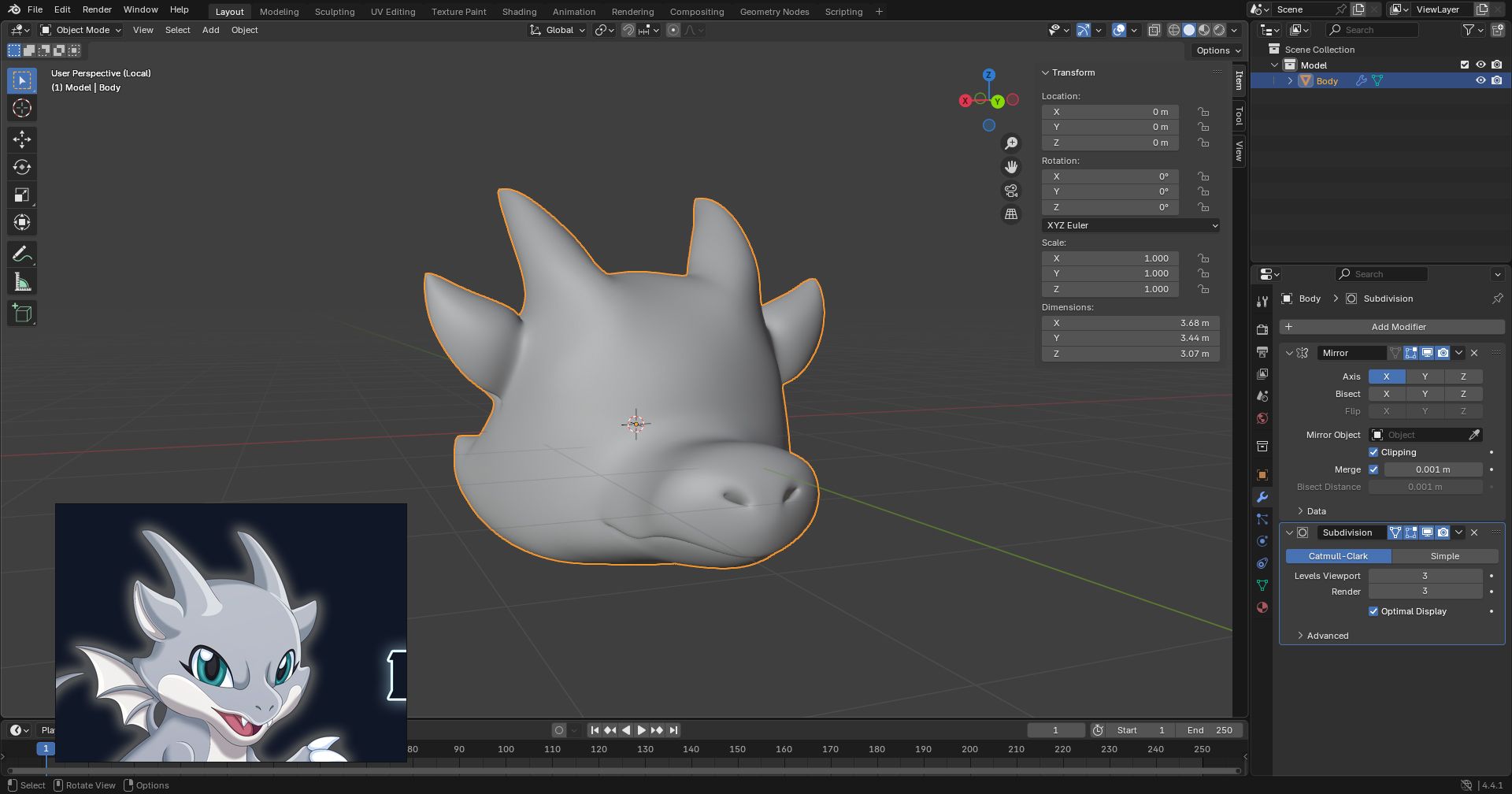Toggle camera view icon in viewport

pyautogui.click(x=1011, y=191)
